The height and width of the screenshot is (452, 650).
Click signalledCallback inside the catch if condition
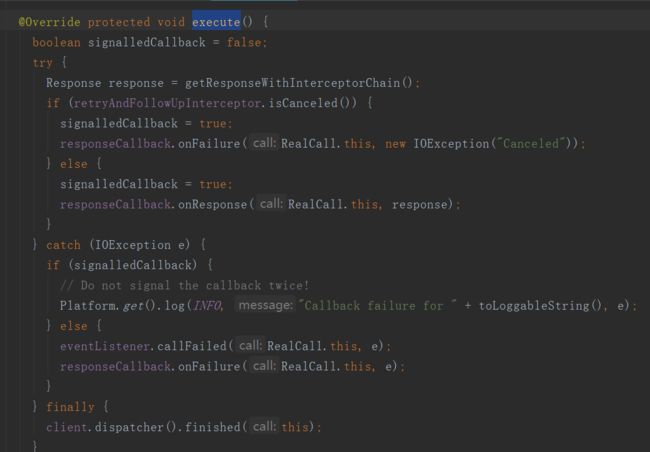(133, 265)
